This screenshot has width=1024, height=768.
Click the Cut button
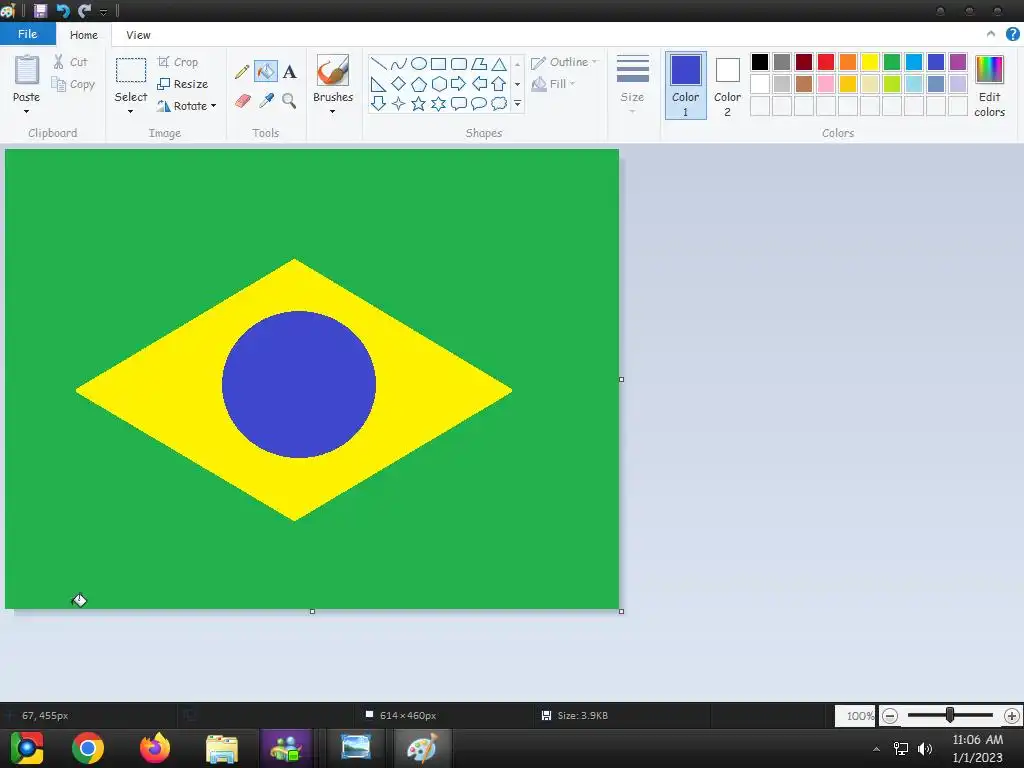point(70,62)
